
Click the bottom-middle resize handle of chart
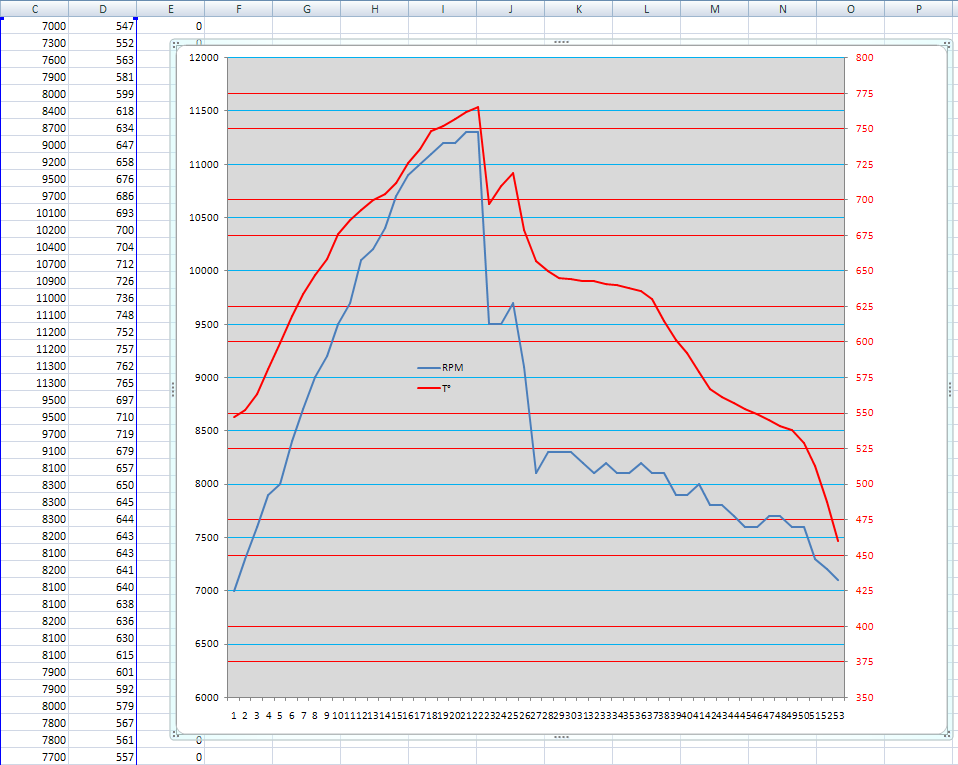561,737
